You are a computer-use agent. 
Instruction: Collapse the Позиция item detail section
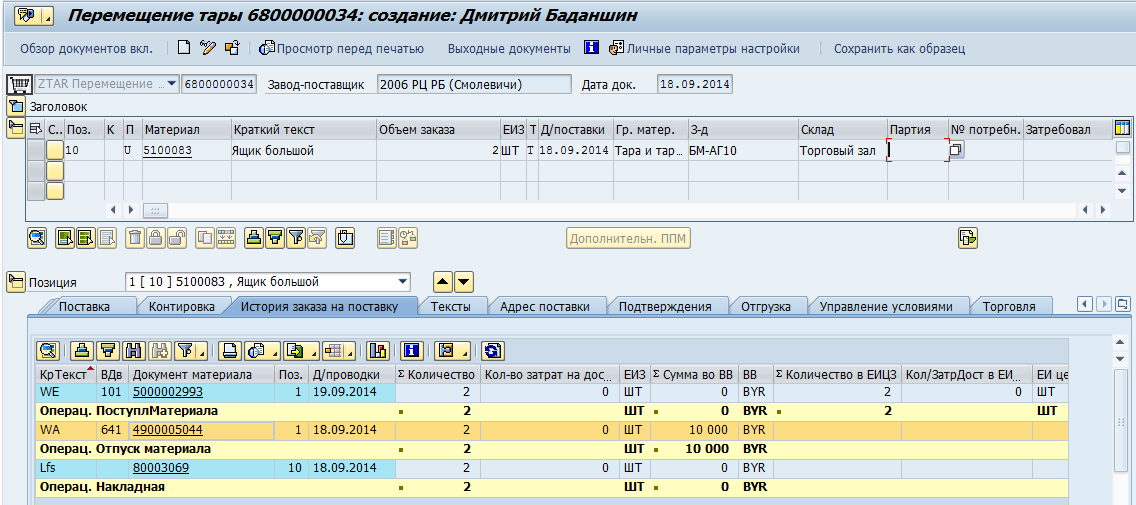coord(16,282)
